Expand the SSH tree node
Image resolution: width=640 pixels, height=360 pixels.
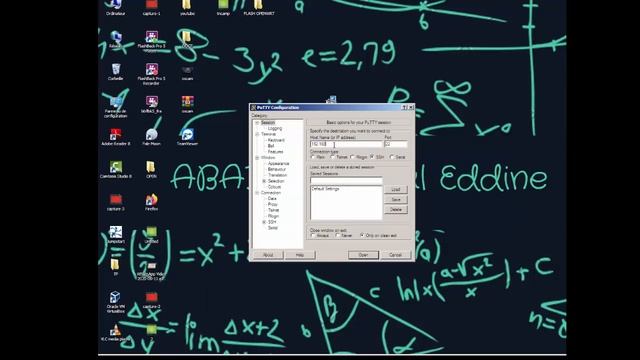tap(264, 222)
